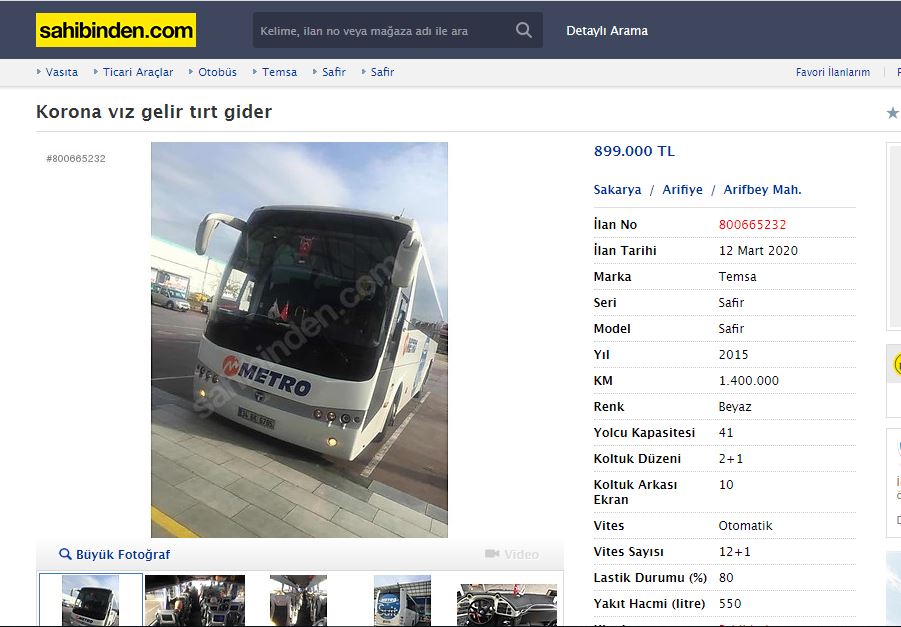The image size is (901, 627).
Task: Go to Vasıta breadcrumb
Action: (61, 72)
